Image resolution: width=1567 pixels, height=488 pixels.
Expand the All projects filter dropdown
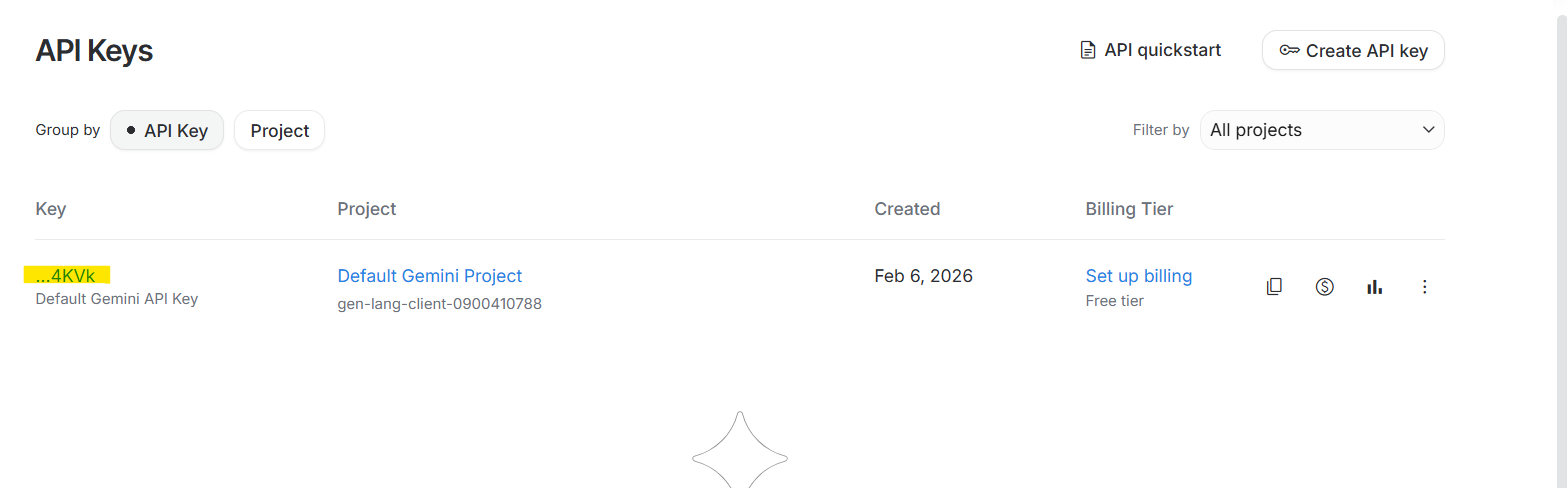1322,130
